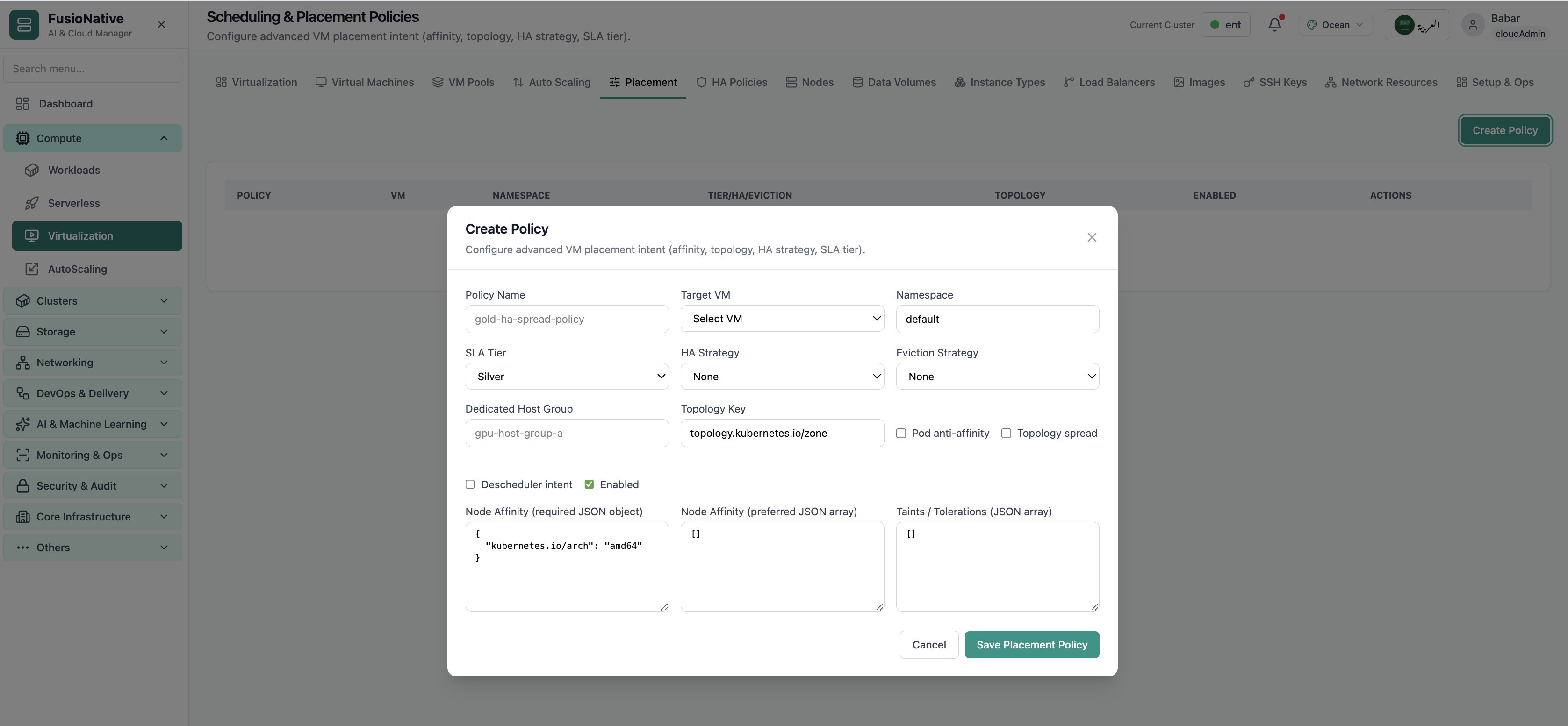The width and height of the screenshot is (1568, 726).
Task: Click the Virtualization monitor icon in sidebar
Action: [32, 236]
